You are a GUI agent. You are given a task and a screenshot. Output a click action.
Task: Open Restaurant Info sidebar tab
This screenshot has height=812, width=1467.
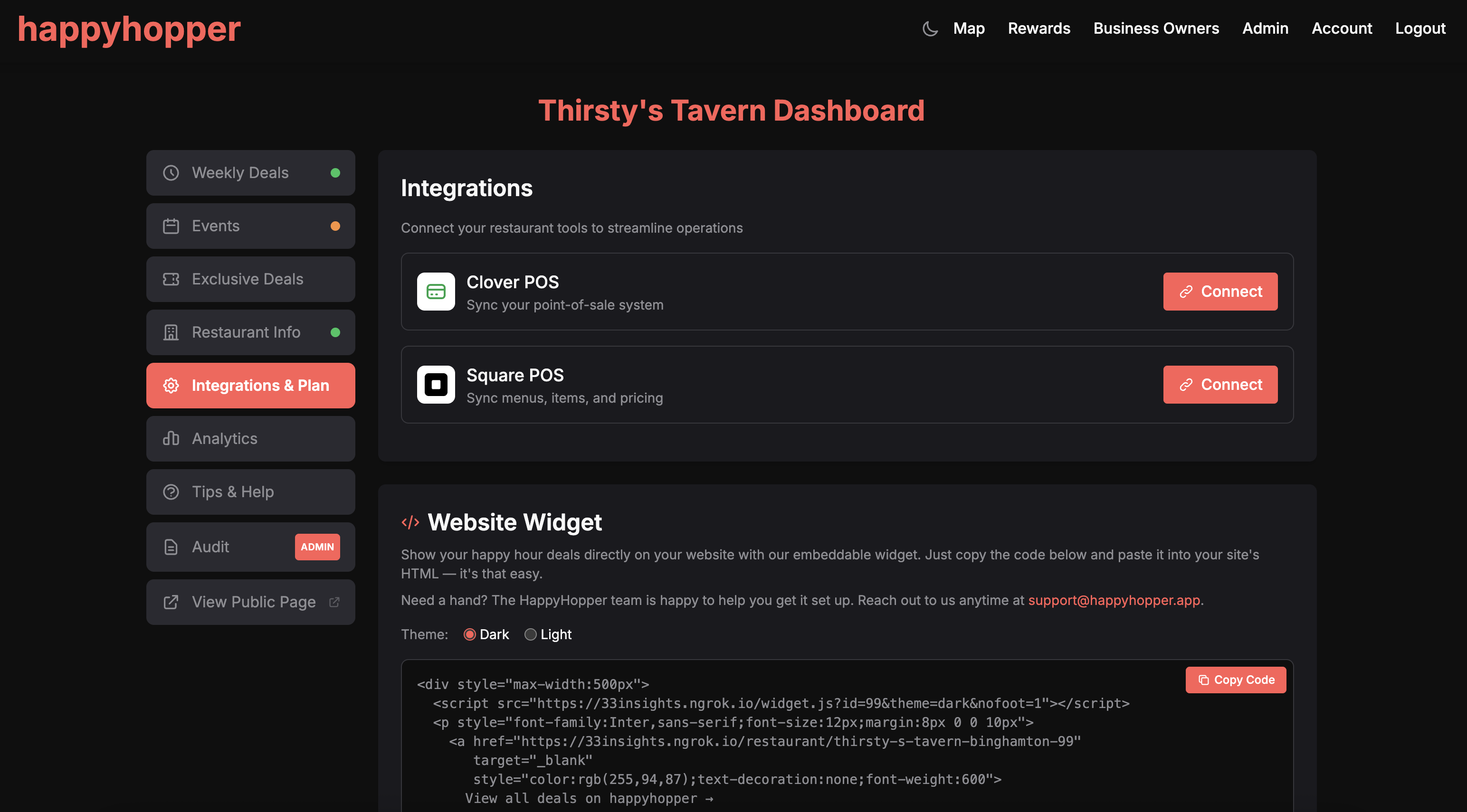click(x=250, y=332)
